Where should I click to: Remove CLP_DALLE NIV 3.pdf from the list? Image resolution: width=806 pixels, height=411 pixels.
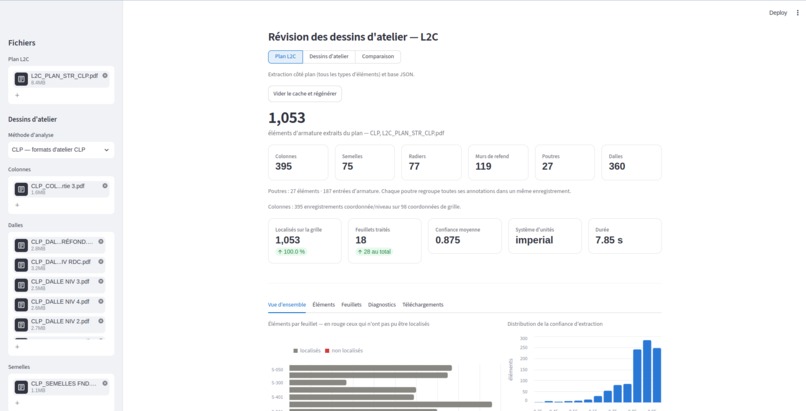click(x=101, y=282)
